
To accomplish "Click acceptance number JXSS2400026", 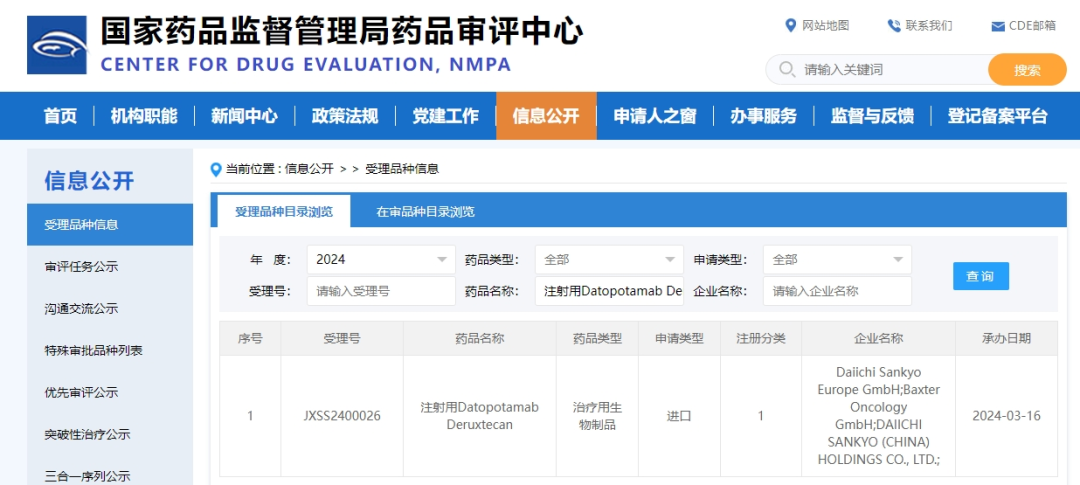I will (342, 416).
